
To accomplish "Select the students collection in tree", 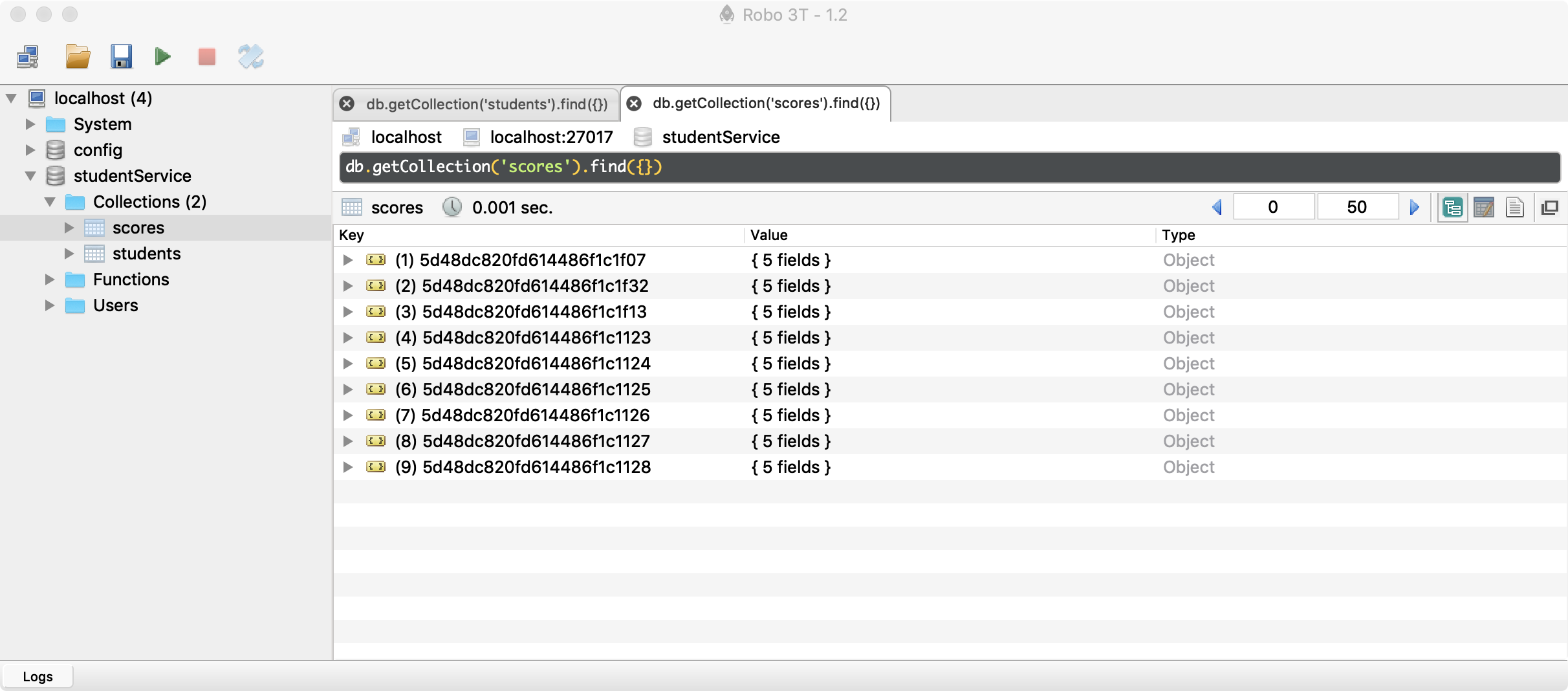I will [146, 254].
